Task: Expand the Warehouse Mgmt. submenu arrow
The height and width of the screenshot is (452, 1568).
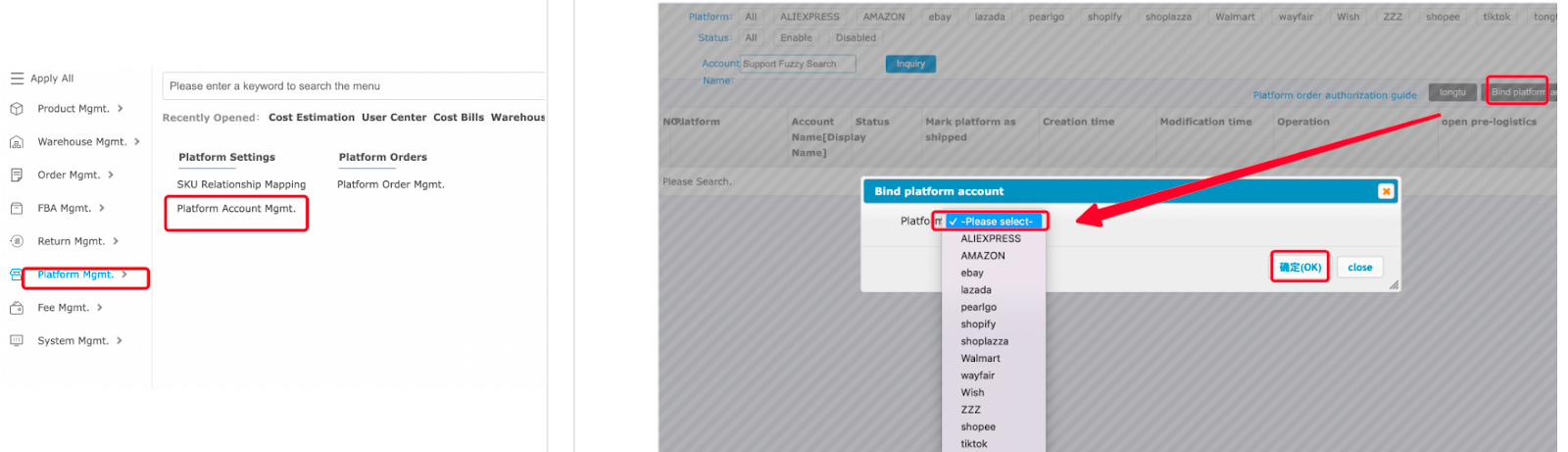Action: [136, 142]
